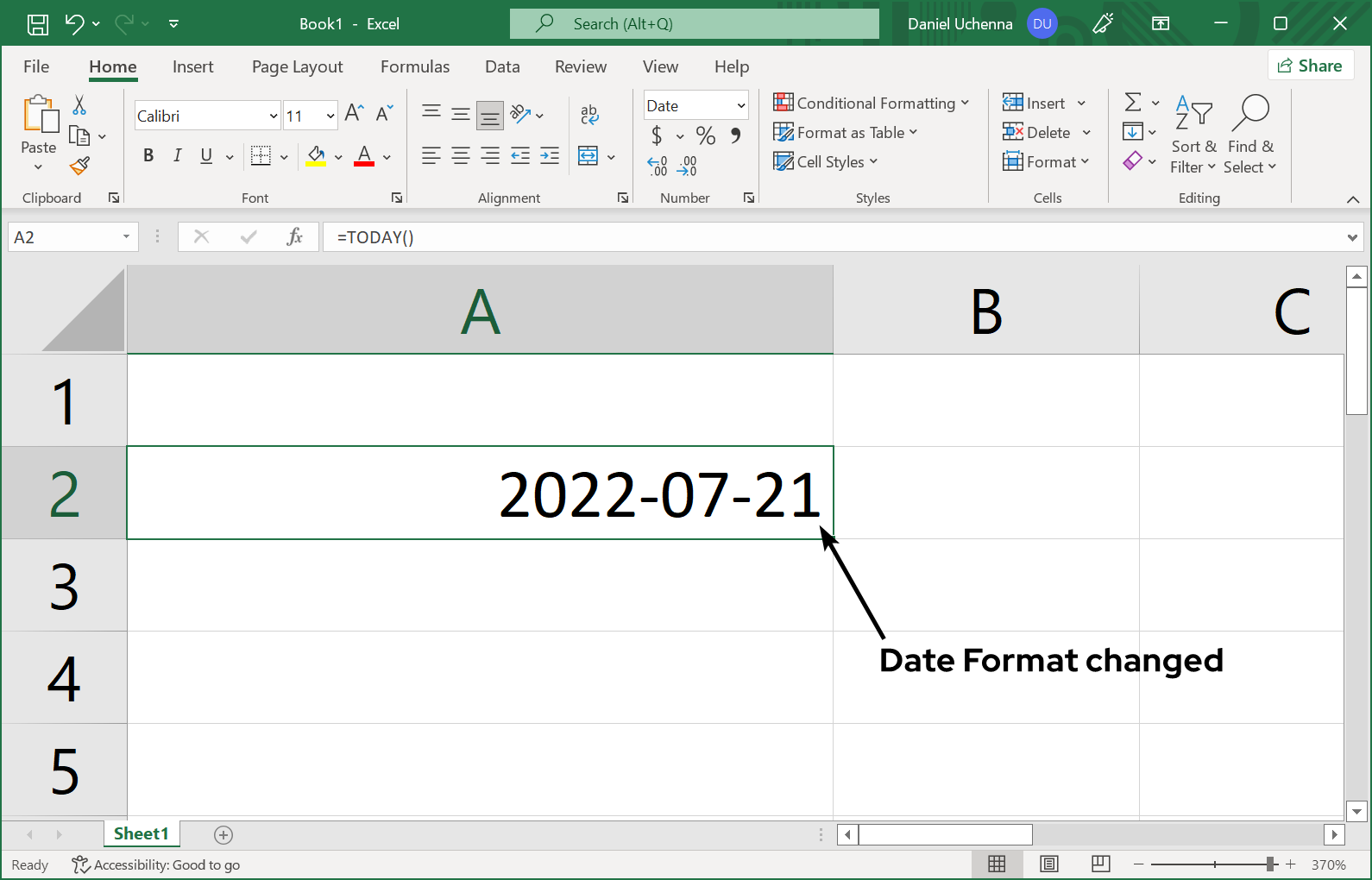The image size is (1372, 880).
Task: Click the Merge & Center icon
Action: pyautogui.click(x=588, y=156)
